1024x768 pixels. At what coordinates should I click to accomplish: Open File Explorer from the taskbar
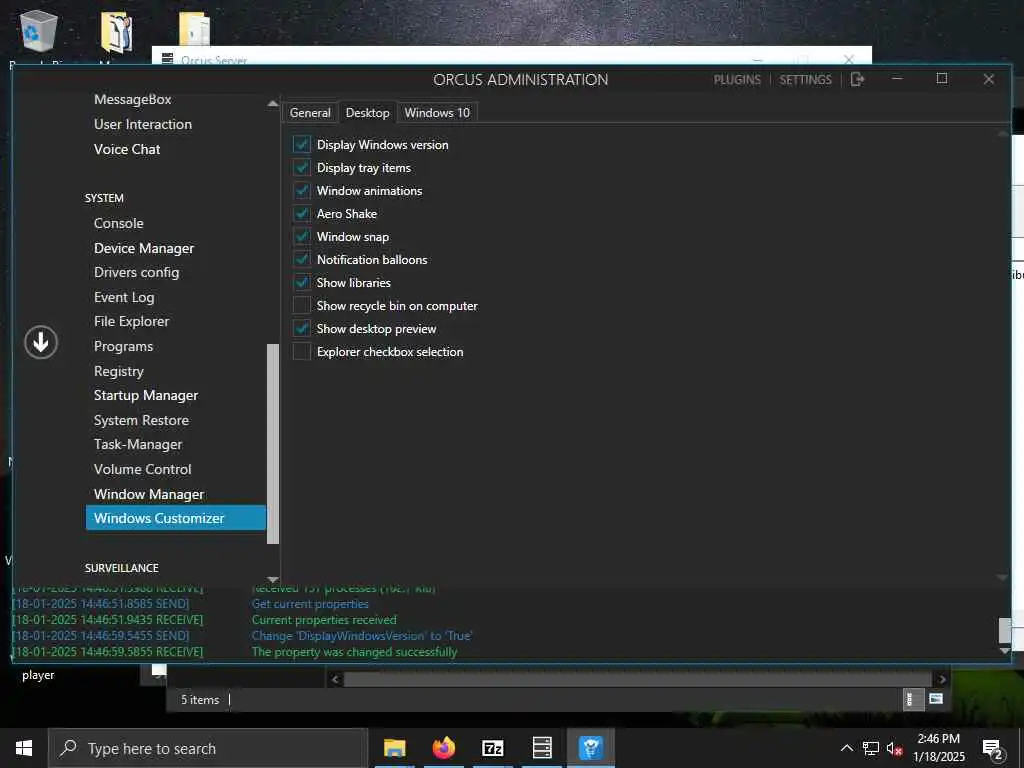point(394,748)
